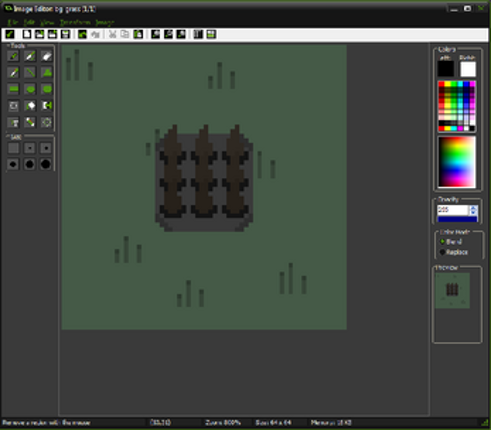
Task: Open the View menu
Action: pyautogui.click(x=47, y=22)
